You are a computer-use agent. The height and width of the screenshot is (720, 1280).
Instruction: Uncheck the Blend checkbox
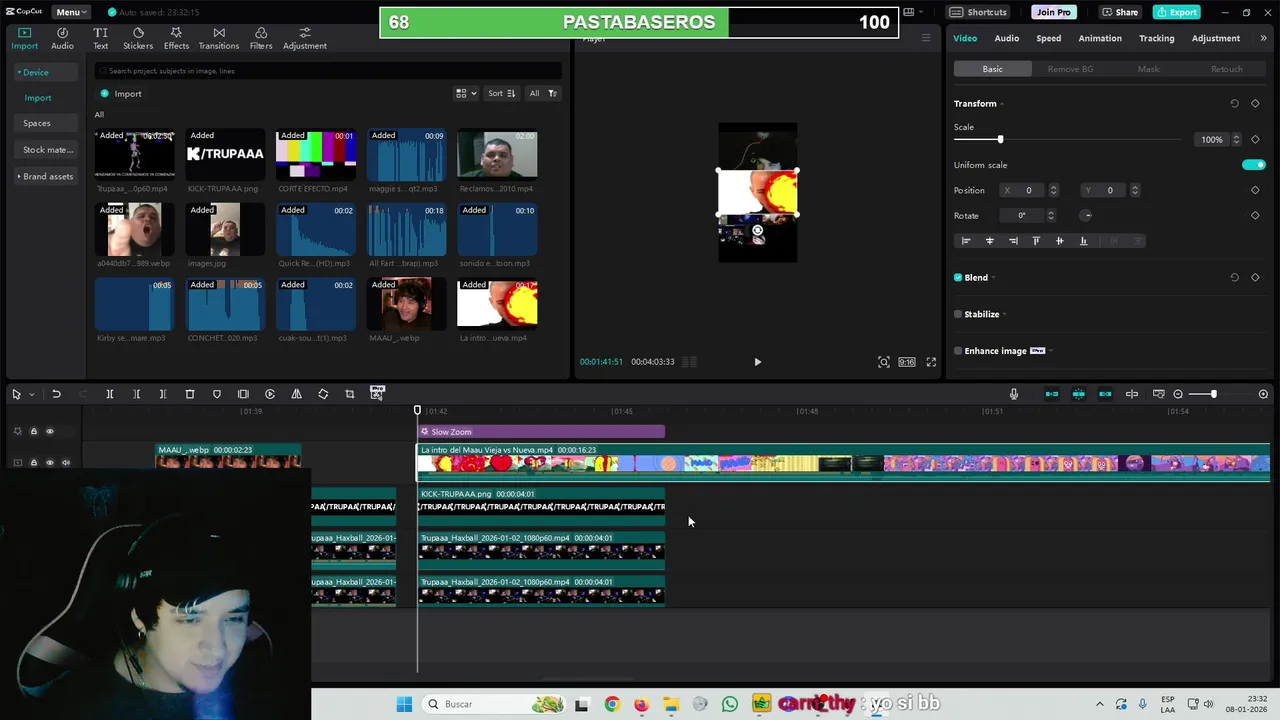pyautogui.click(x=958, y=277)
